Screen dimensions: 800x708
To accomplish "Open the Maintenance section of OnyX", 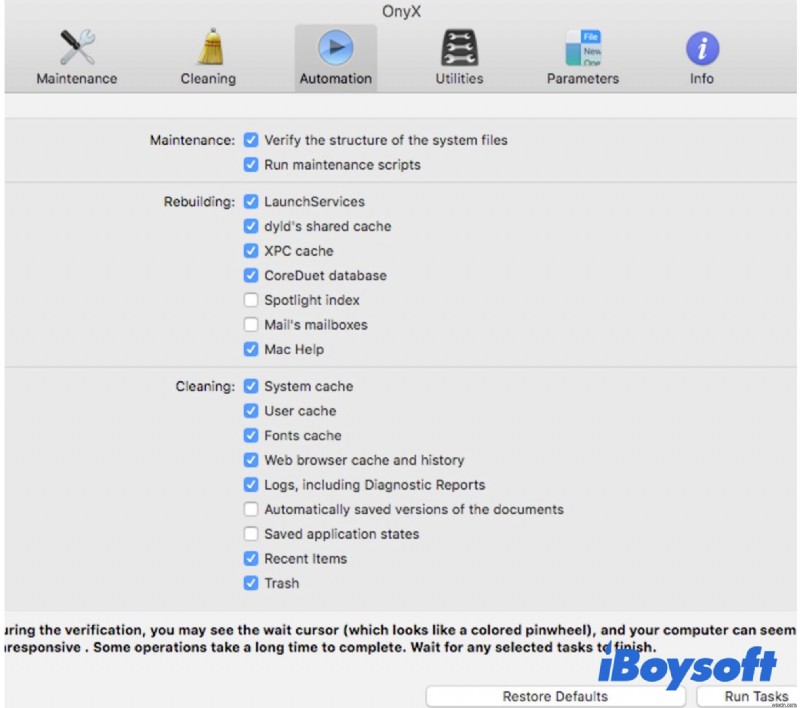I will click(x=76, y=52).
